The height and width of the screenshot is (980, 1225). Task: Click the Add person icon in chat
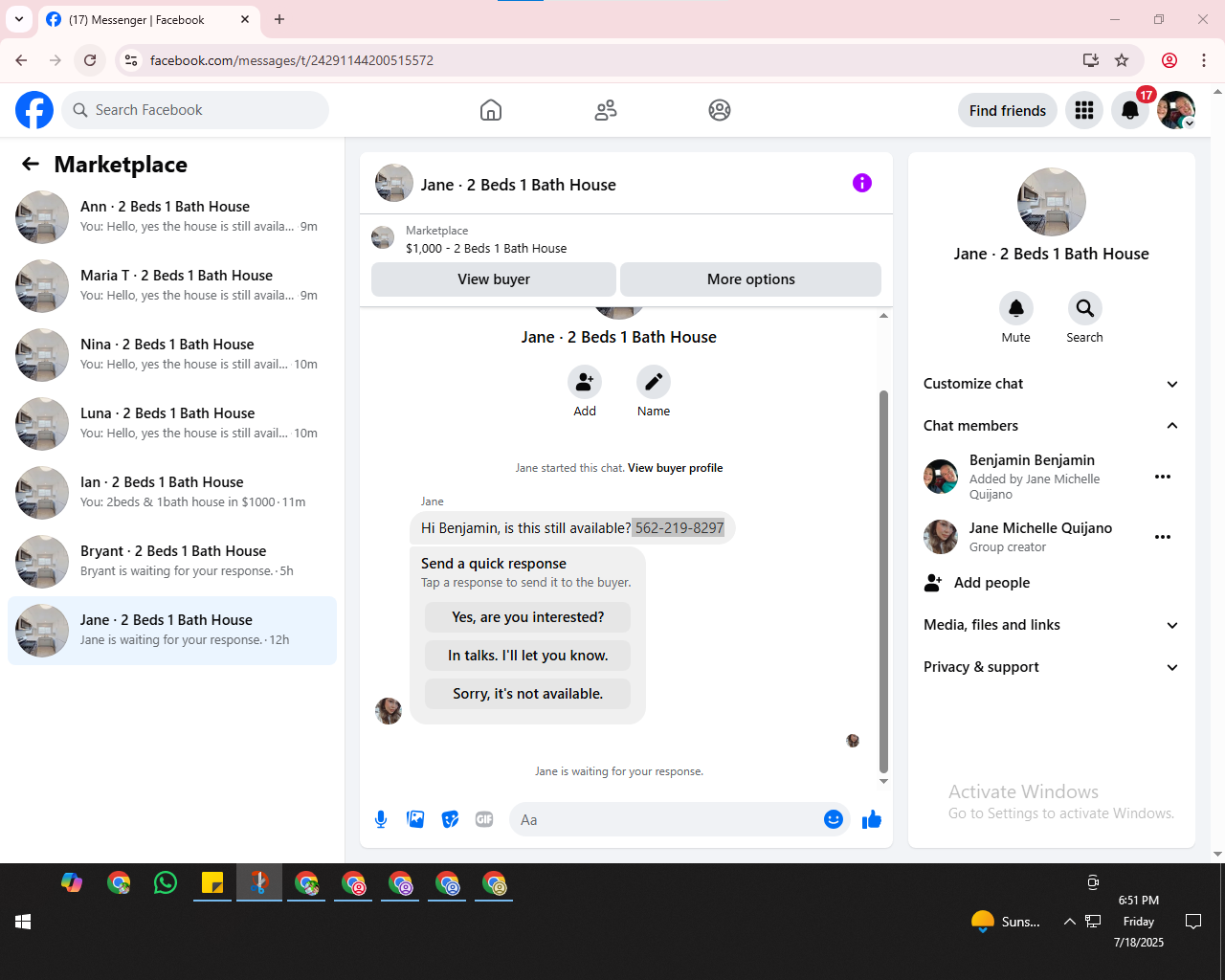click(585, 382)
